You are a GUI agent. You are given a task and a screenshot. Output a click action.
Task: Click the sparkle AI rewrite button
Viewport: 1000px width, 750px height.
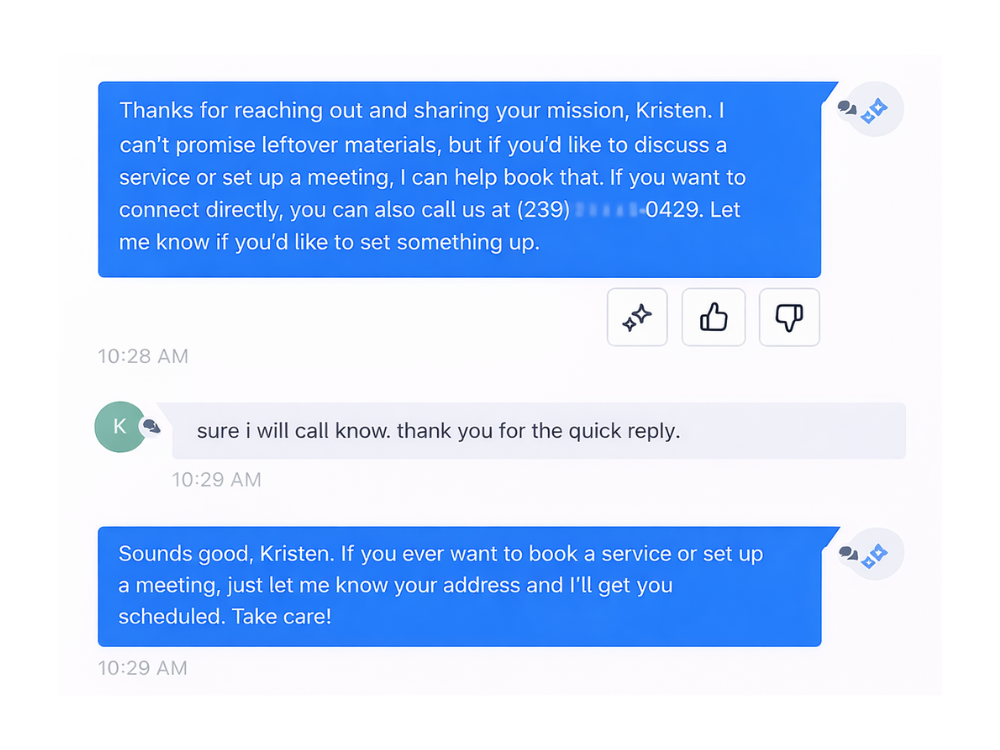point(637,318)
